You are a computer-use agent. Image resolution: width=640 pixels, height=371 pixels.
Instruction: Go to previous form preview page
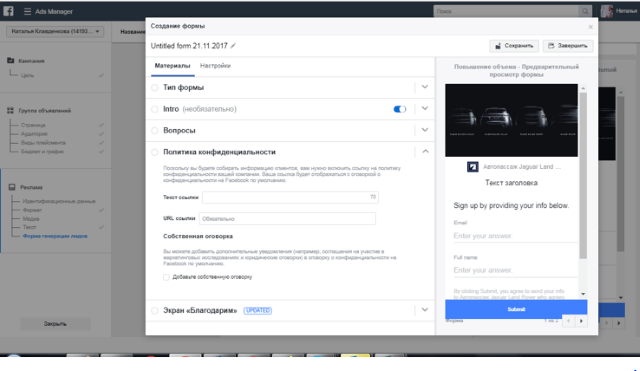click(x=568, y=321)
